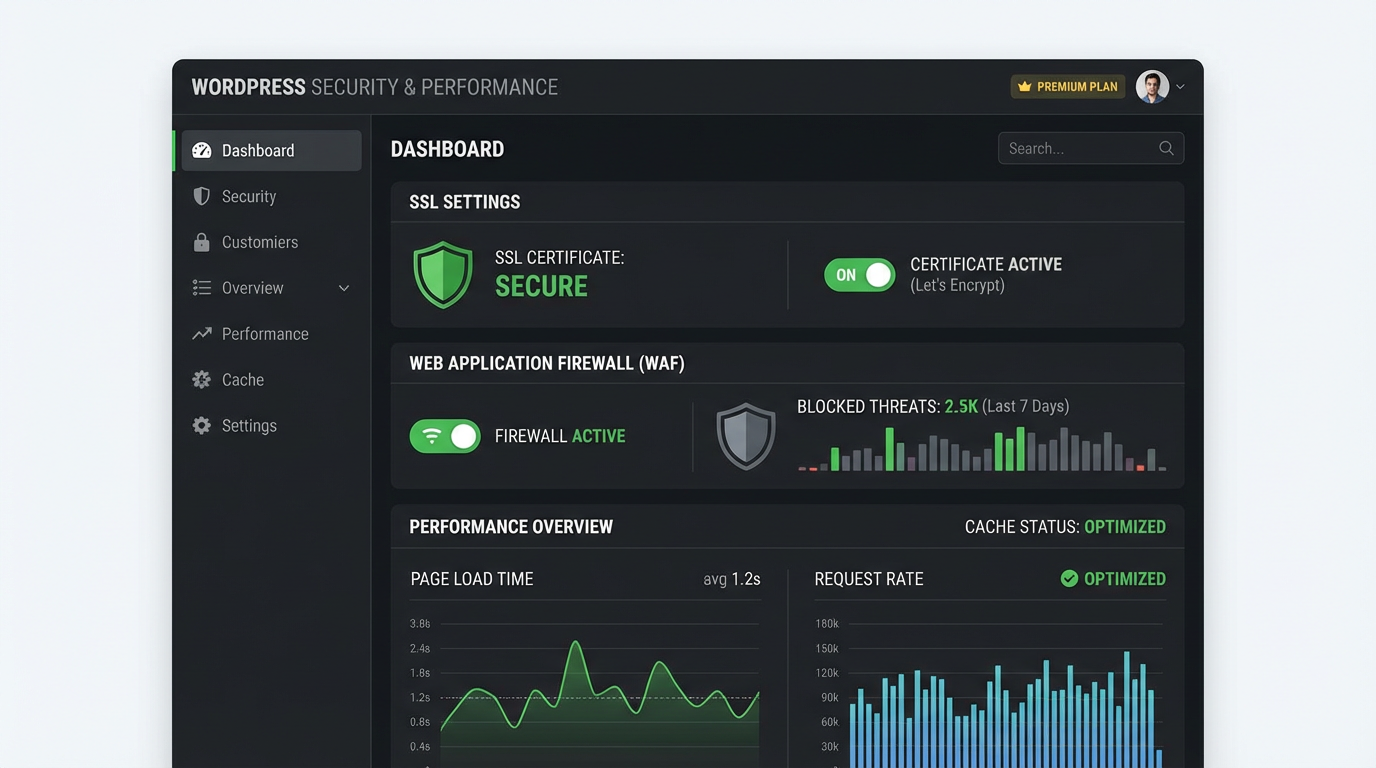Disable the Firewall Active toggle

445,436
